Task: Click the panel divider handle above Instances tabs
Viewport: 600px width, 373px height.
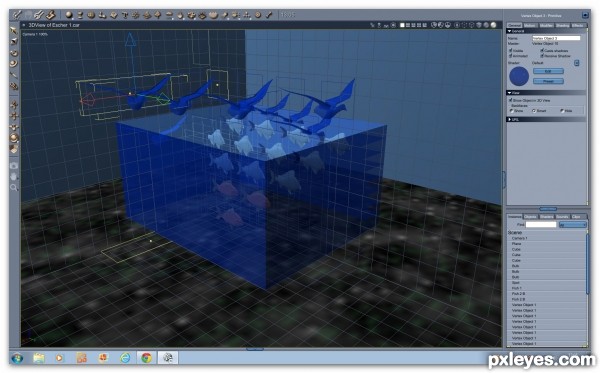Action: point(548,209)
